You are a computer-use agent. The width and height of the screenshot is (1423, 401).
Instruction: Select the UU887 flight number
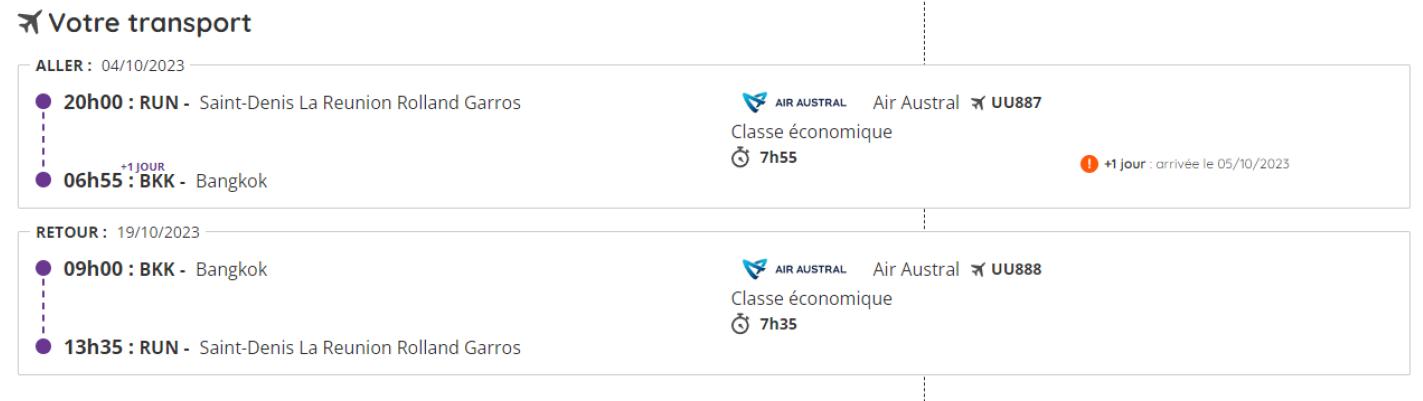point(1017,102)
